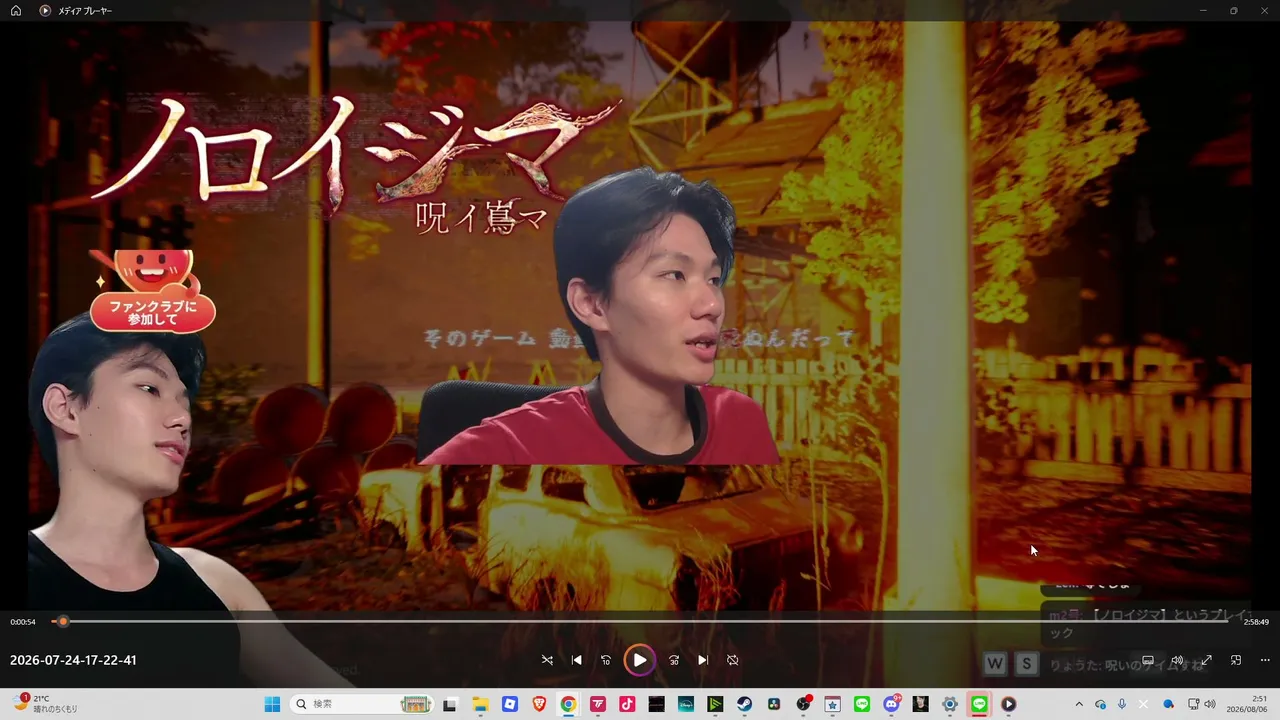
Task: Switch to Google Chrome in the taskbar
Action: pos(568,704)
